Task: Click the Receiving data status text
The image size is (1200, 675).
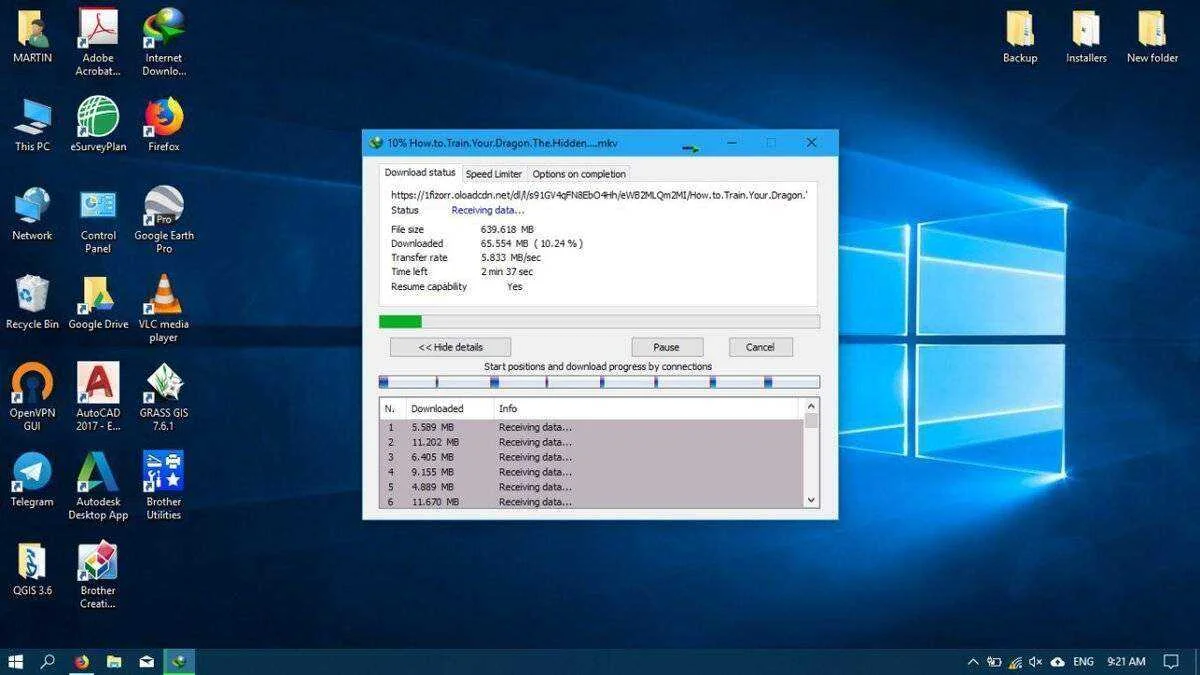Action: (488, 210)
